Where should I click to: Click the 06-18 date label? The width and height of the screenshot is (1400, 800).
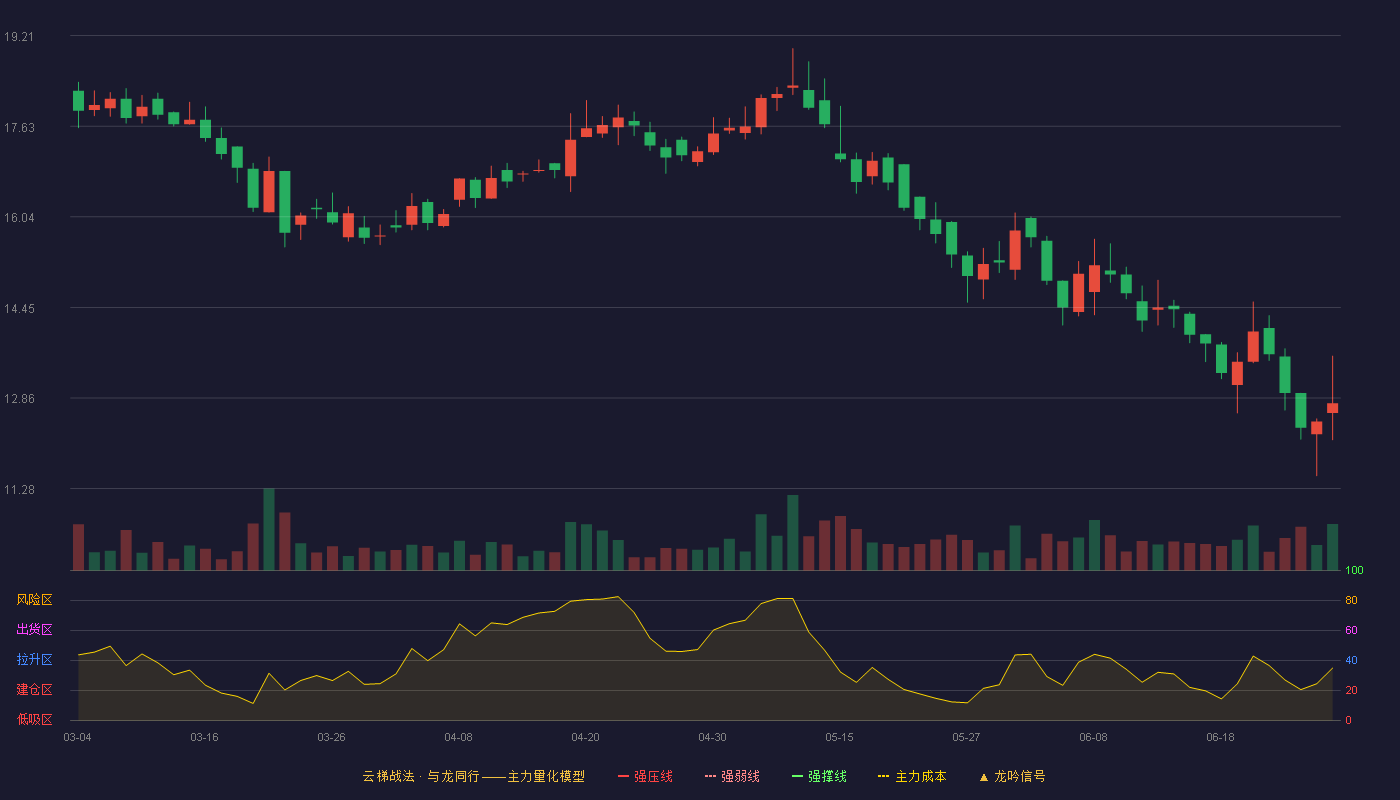[1220, 737]
